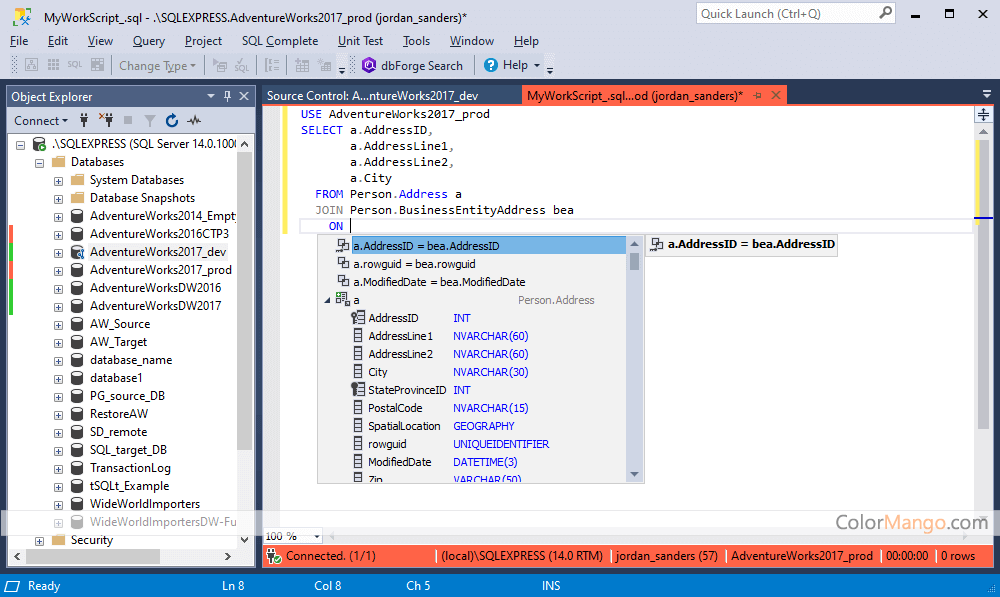
Task: Open the Help toolbar dropdown arrow
Action: [536, 65]
